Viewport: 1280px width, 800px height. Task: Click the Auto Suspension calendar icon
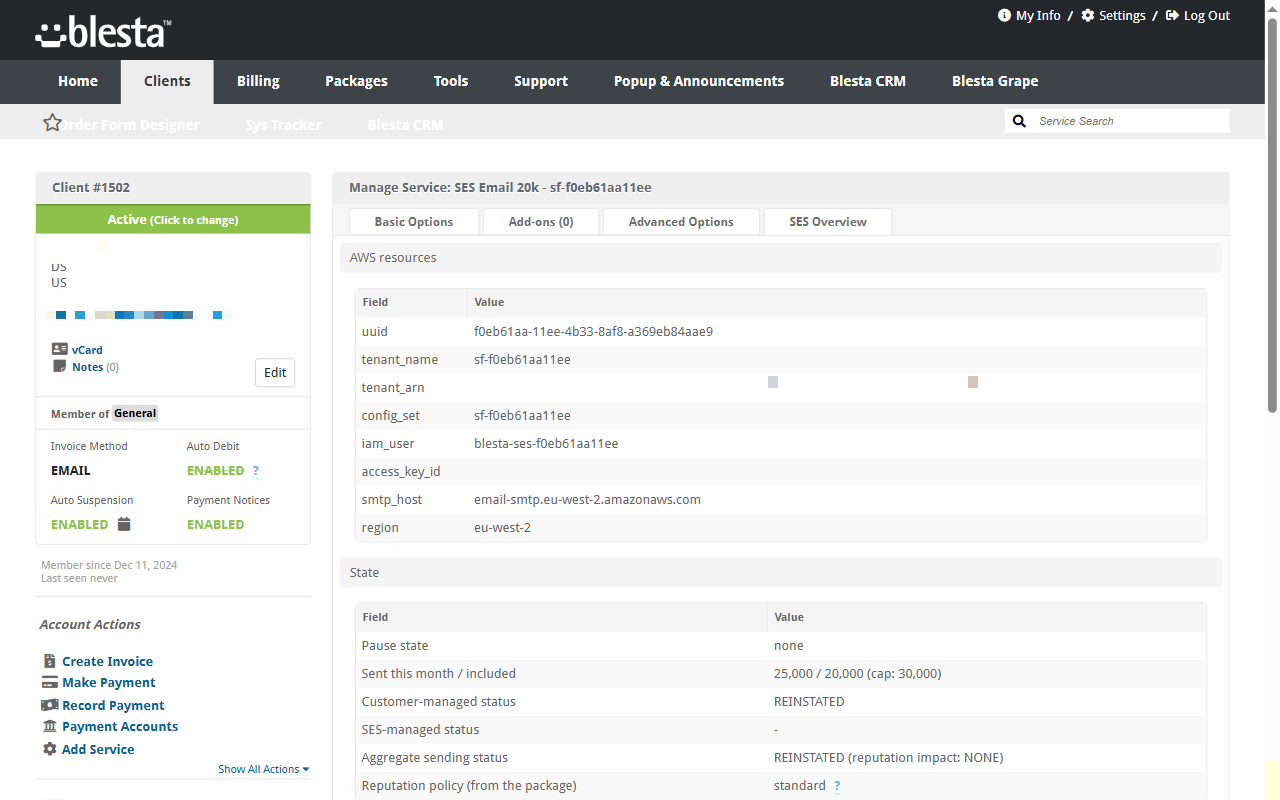tap(124, 524)
